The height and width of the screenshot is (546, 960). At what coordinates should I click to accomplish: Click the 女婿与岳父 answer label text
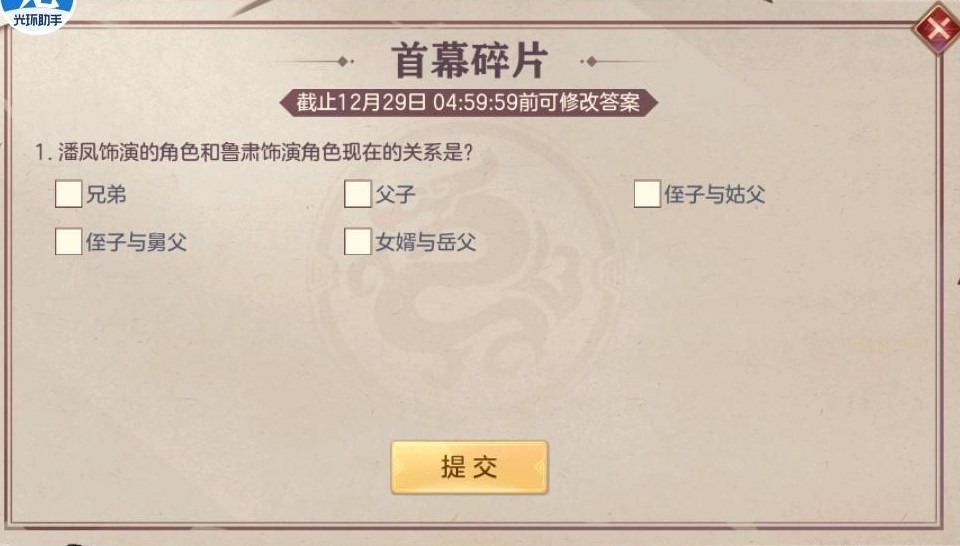[425, 242]
